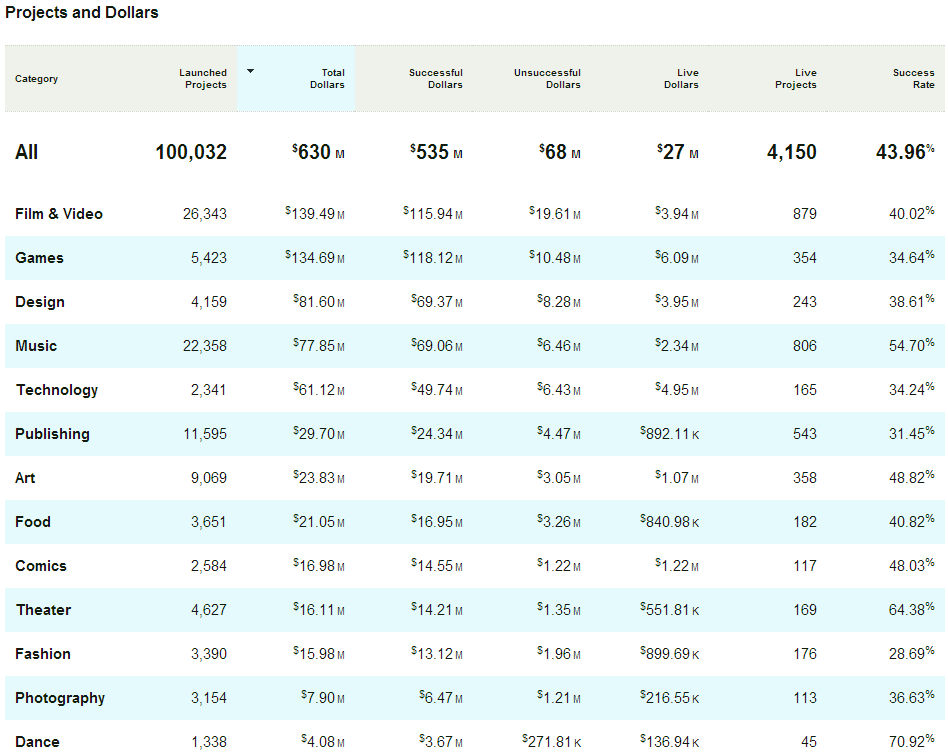The height and width of the screenshot is (755, 948).
Task: Click Photography live dollars $216.55 K
Action: 669,698
